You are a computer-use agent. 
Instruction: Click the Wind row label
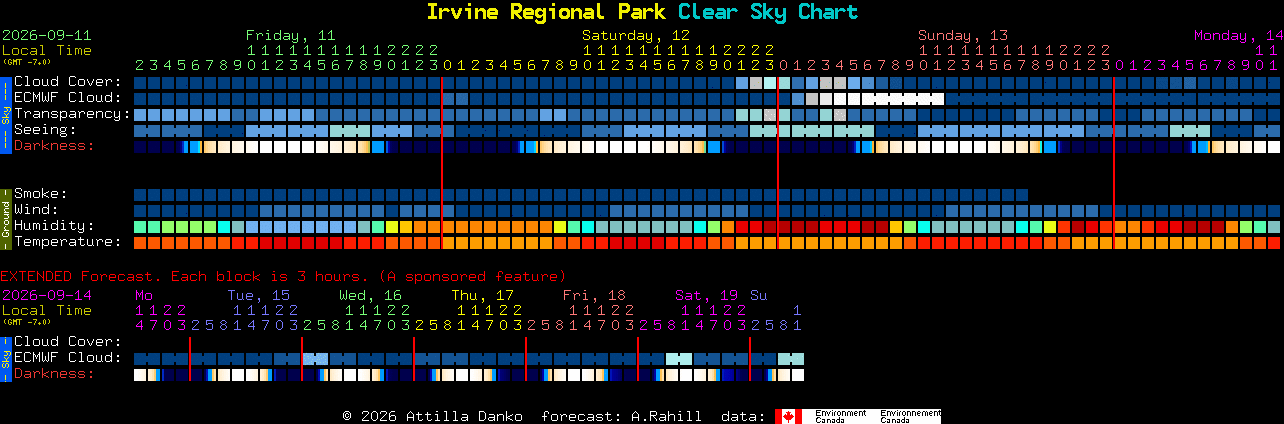click(36, 210)
